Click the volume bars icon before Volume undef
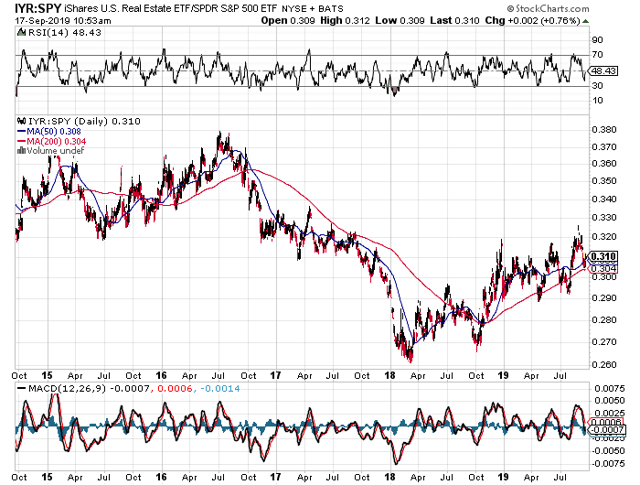 click(22, 151)
